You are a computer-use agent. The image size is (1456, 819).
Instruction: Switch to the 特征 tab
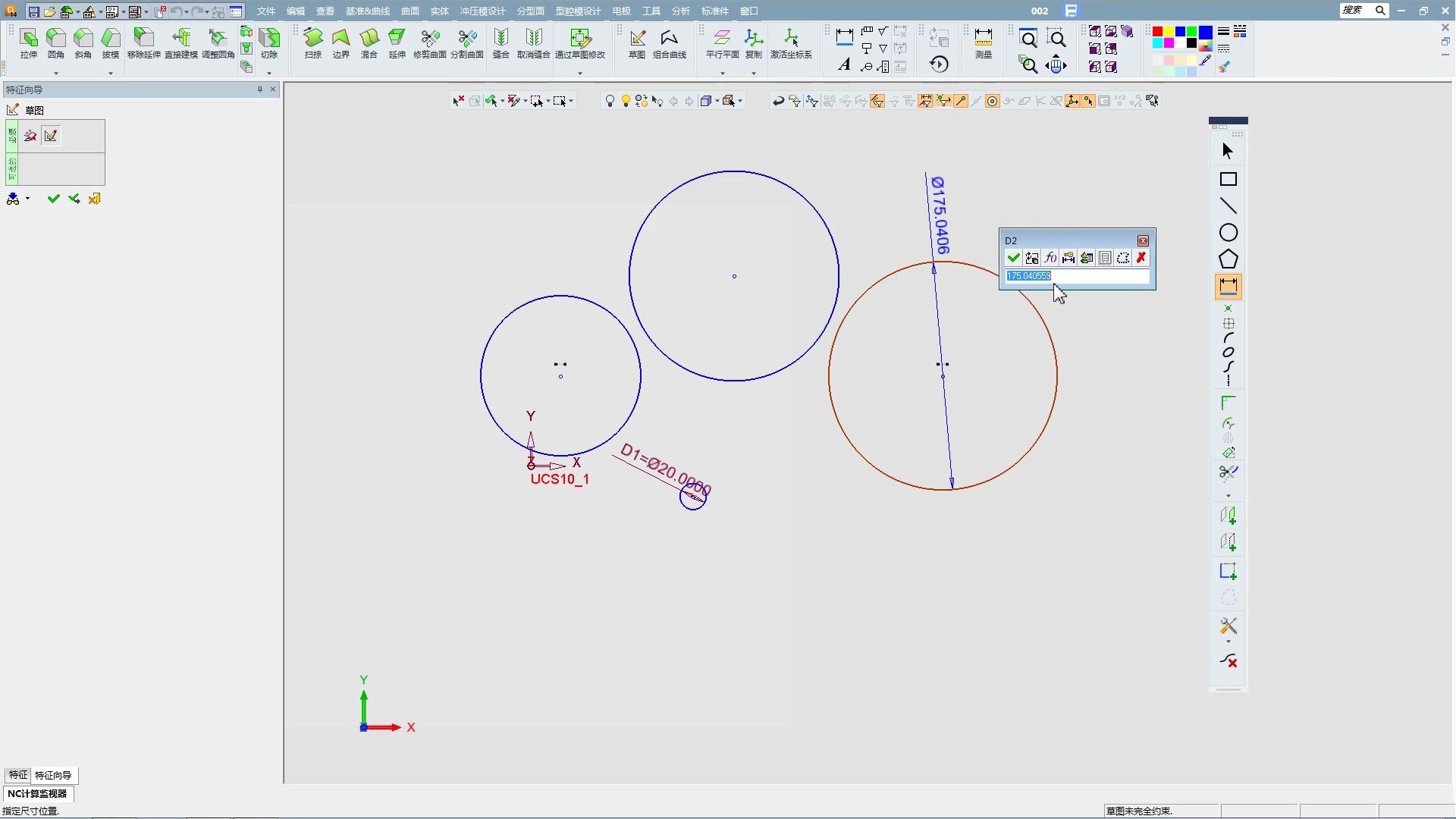click(17, 775)
